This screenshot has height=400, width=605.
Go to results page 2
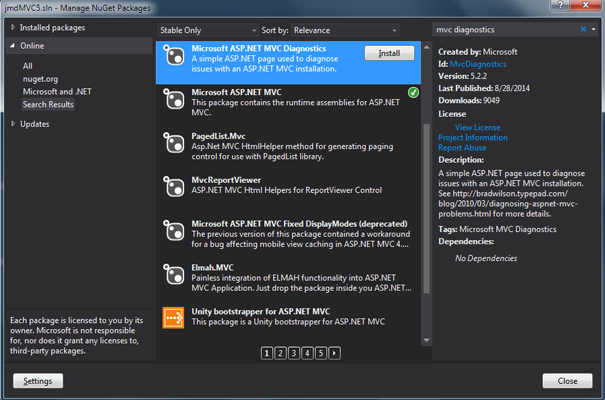(281, 353)
